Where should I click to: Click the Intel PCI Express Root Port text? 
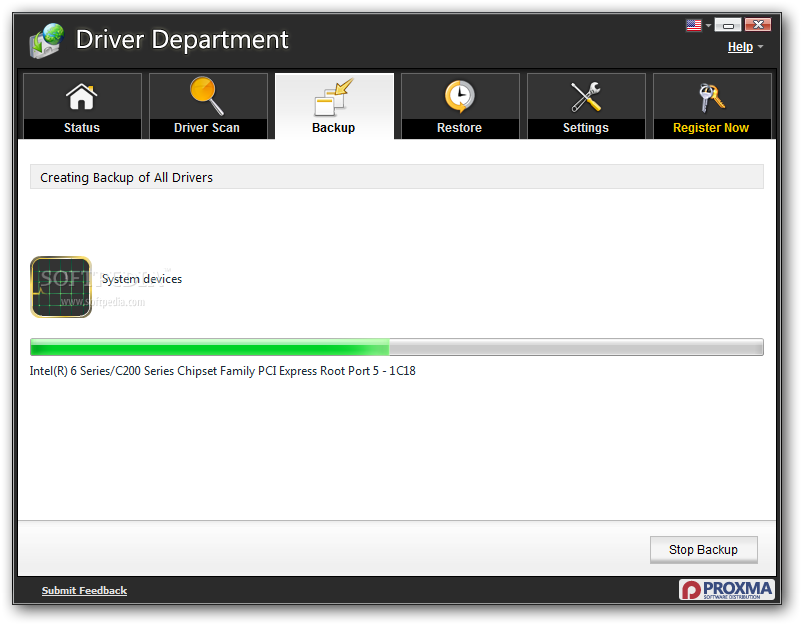(222, 371)
